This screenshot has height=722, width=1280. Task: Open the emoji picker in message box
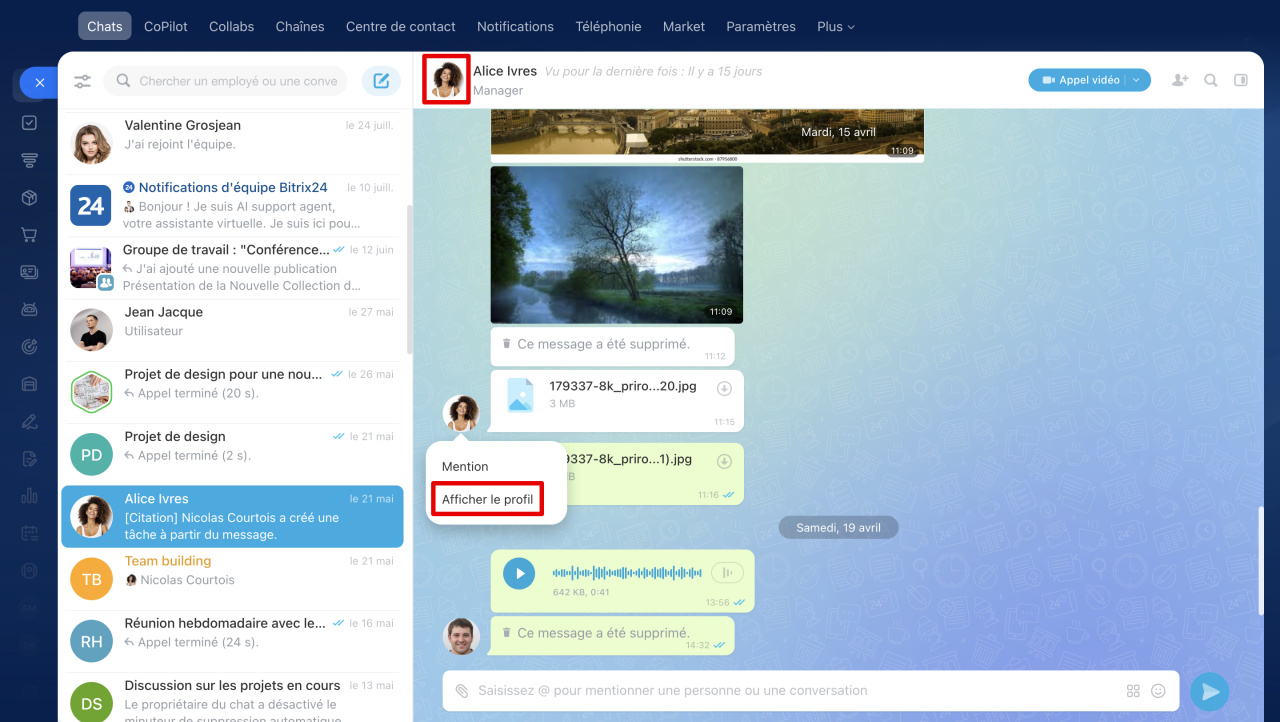coord(1159,691)
